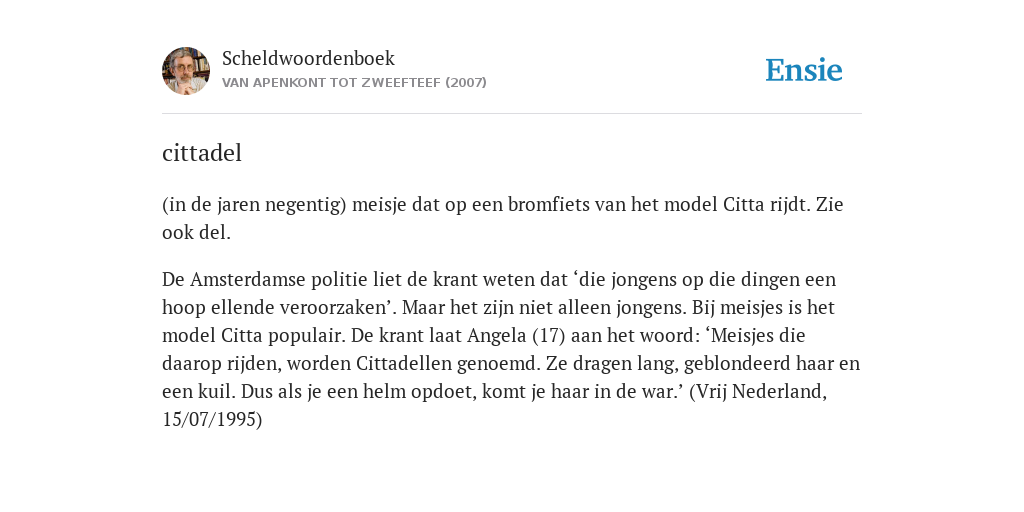Select the 'cittadel' entry heading

point(202,153)
